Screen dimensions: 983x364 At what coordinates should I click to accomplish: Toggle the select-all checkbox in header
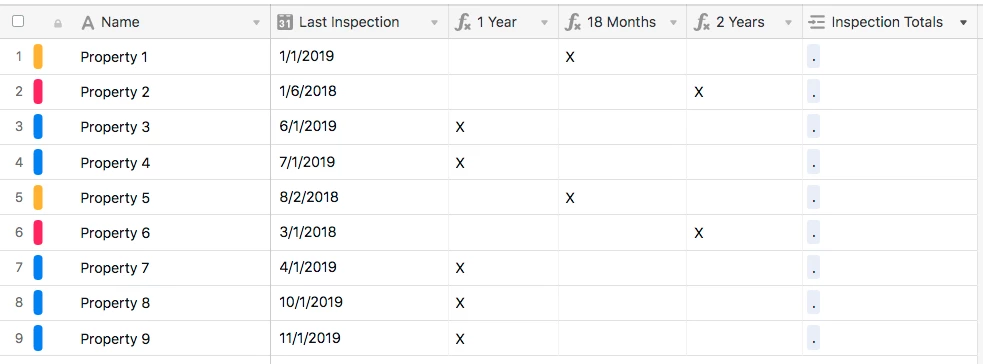18,21
